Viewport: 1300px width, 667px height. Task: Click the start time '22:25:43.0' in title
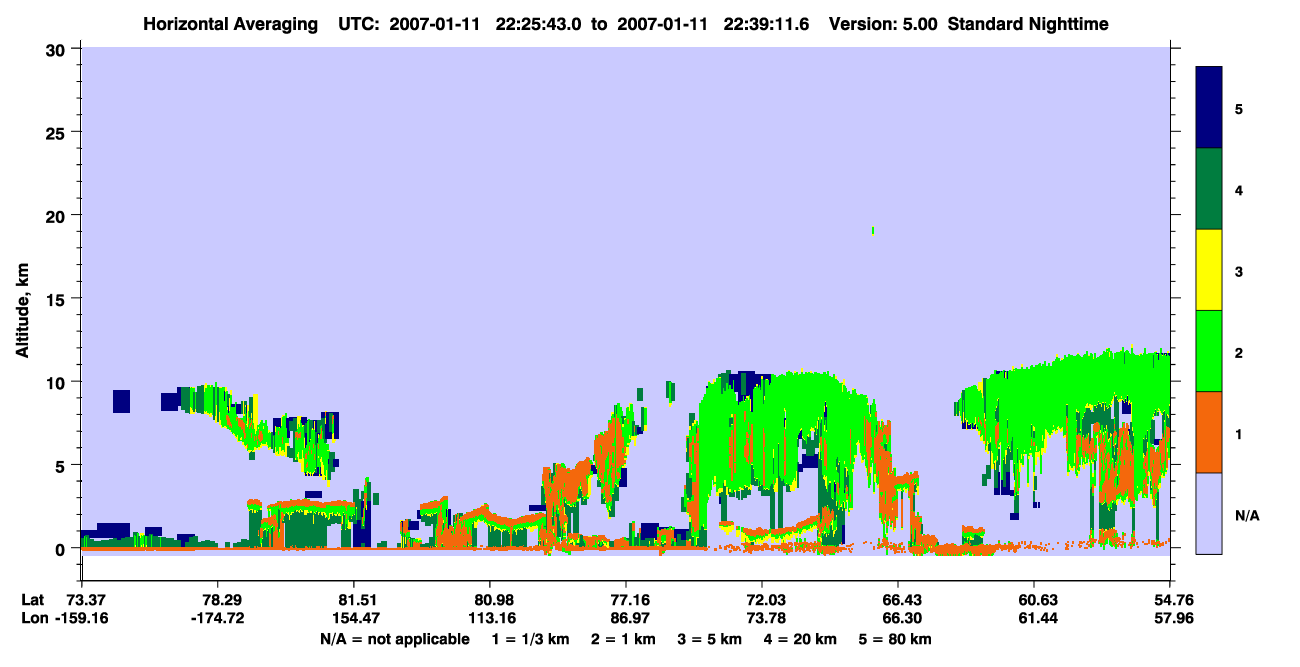(540, 23)
